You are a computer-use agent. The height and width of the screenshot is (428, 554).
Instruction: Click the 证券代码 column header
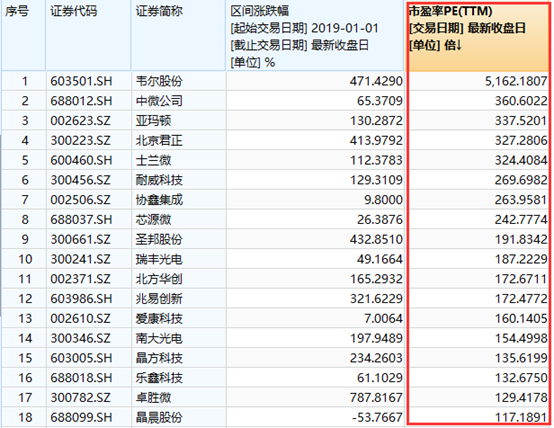point(88,36)
